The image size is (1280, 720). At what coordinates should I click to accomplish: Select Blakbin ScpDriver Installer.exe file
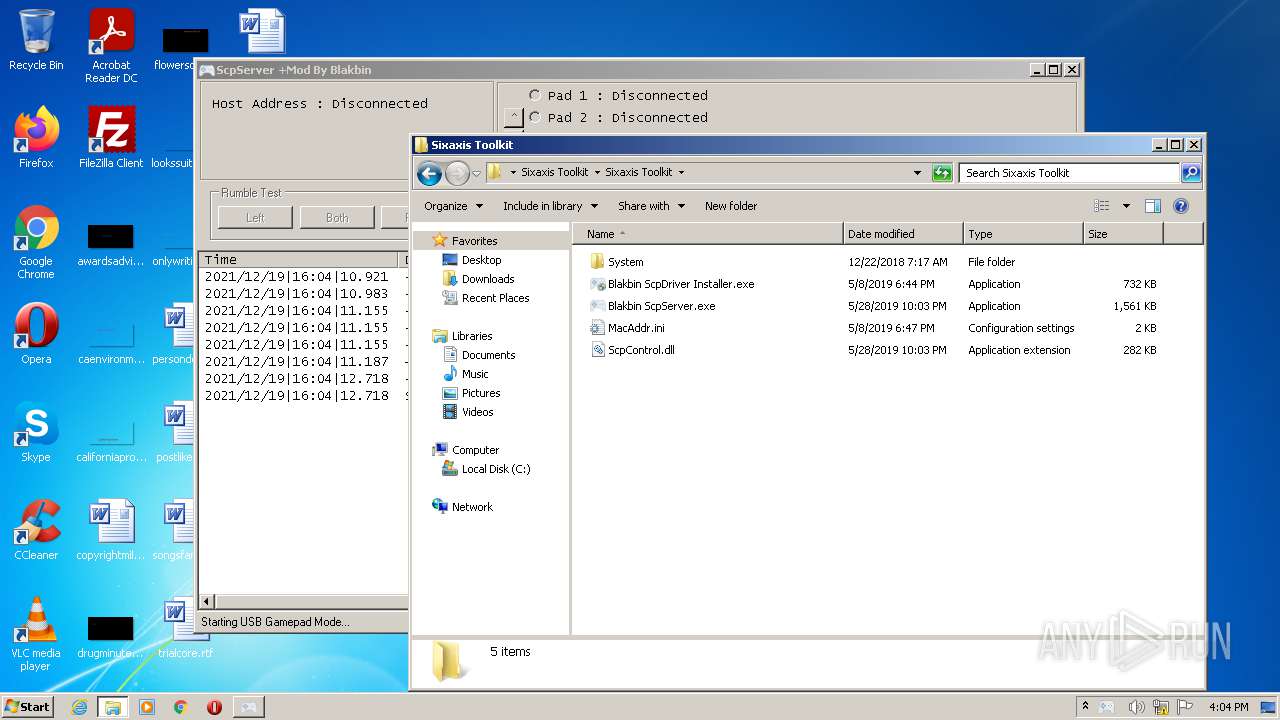point(681,284)
